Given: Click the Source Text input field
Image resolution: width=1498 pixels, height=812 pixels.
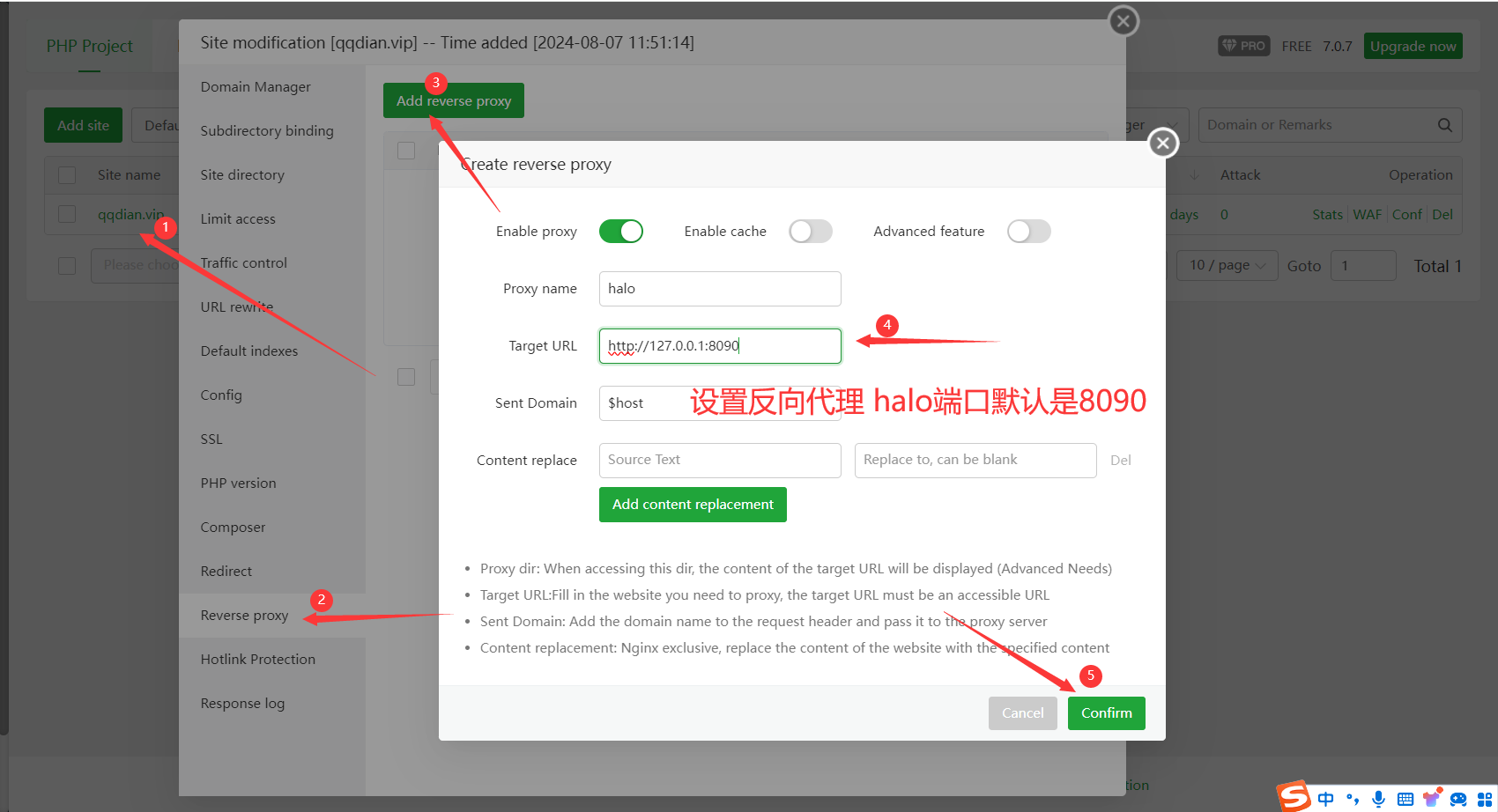Looking at the screenshot, I should [720, 461].
